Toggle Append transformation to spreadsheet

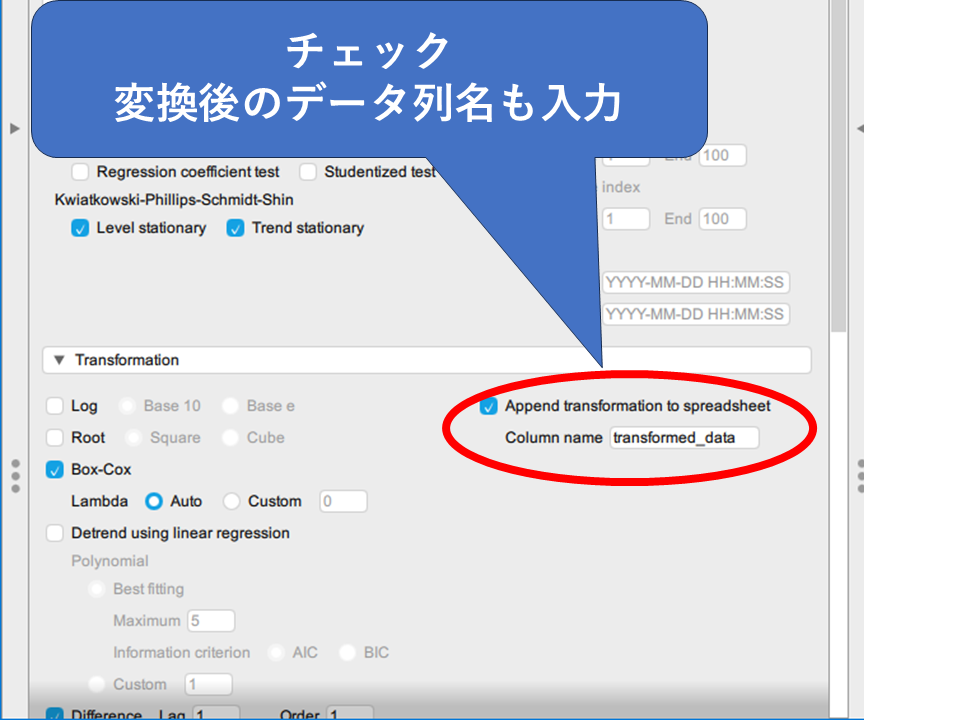pyautogui.click(x=489, y=407)
